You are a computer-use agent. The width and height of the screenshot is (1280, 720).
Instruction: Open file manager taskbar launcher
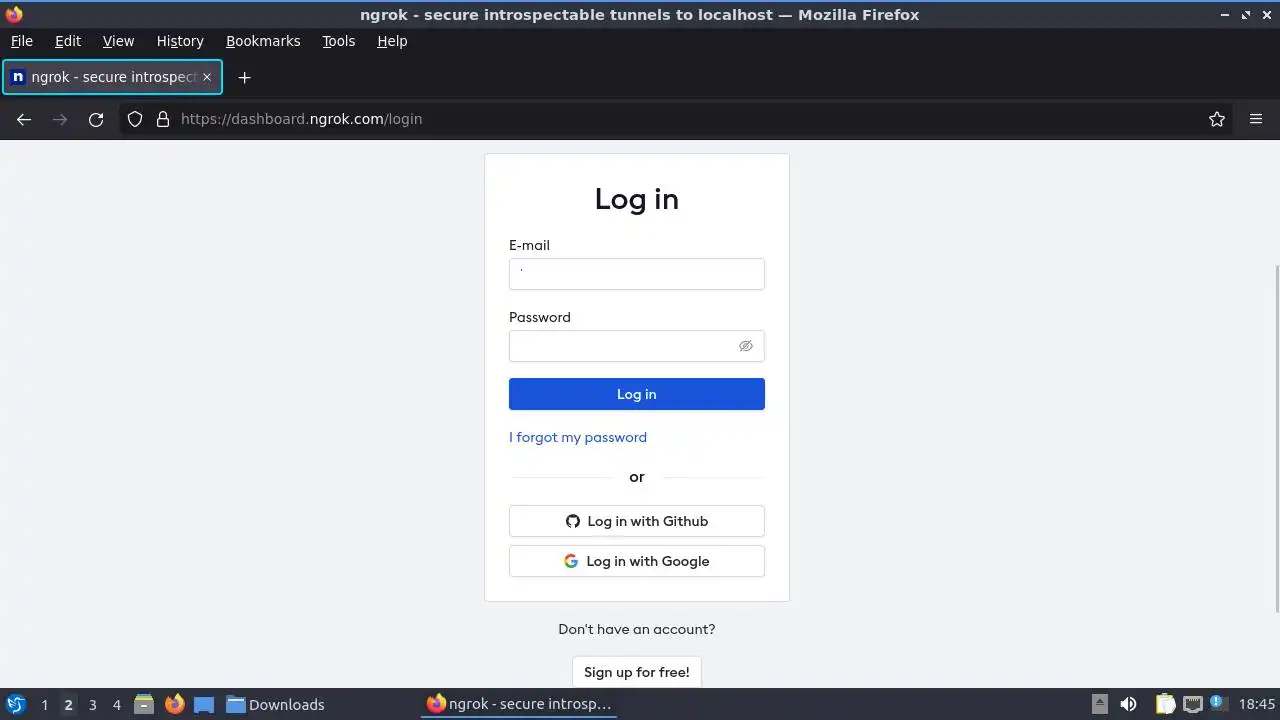(144, 704)
